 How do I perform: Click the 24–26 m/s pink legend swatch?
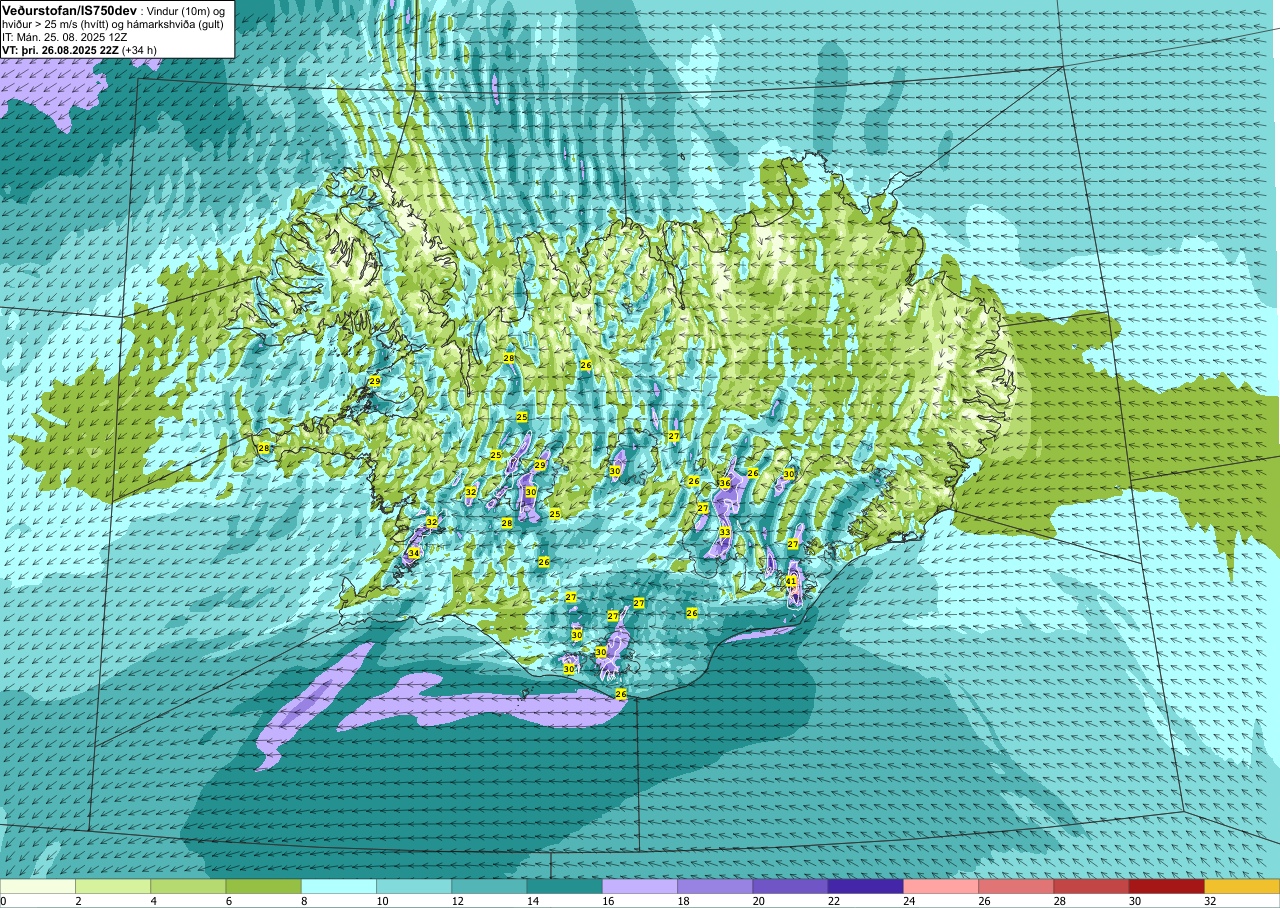(941, 886)
